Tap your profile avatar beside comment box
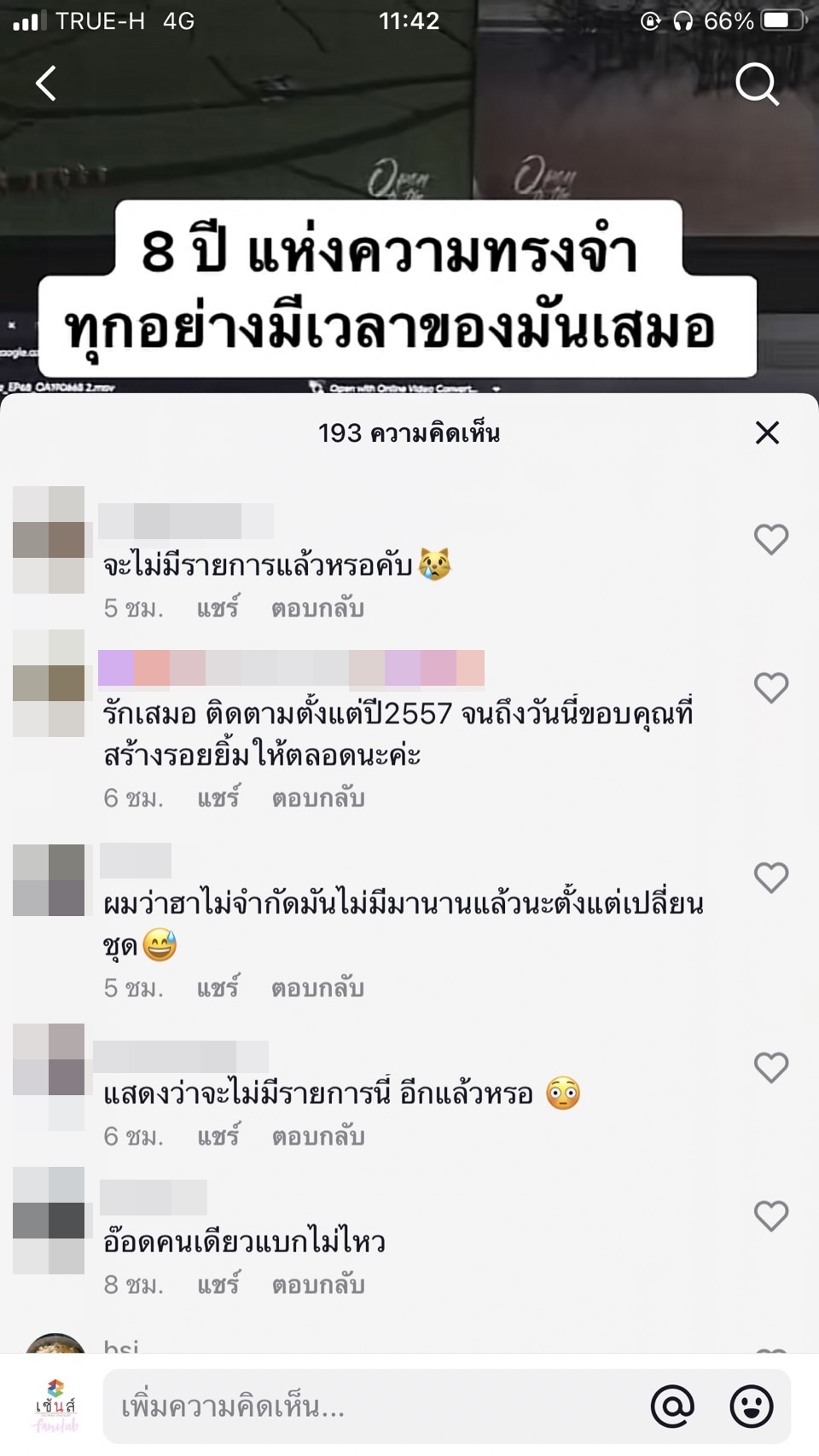Image resolution: width=819 pixels, height=1456 pixels. point(55,1406)
